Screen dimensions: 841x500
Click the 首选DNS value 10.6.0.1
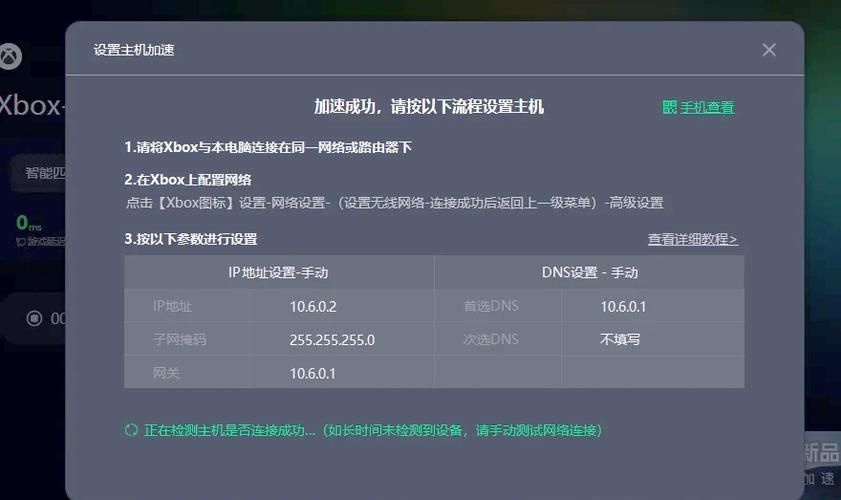[623, 306]
